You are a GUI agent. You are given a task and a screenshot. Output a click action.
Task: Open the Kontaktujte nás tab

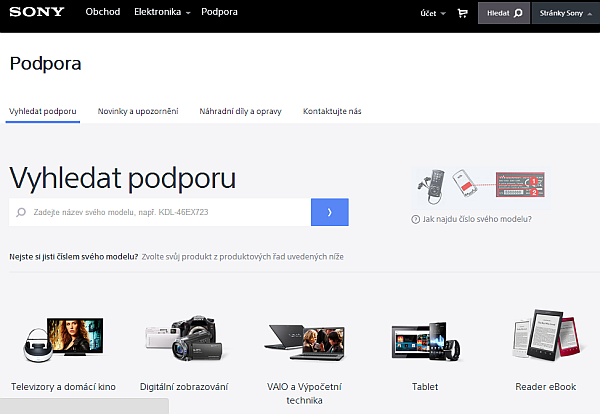click(332, 111)
